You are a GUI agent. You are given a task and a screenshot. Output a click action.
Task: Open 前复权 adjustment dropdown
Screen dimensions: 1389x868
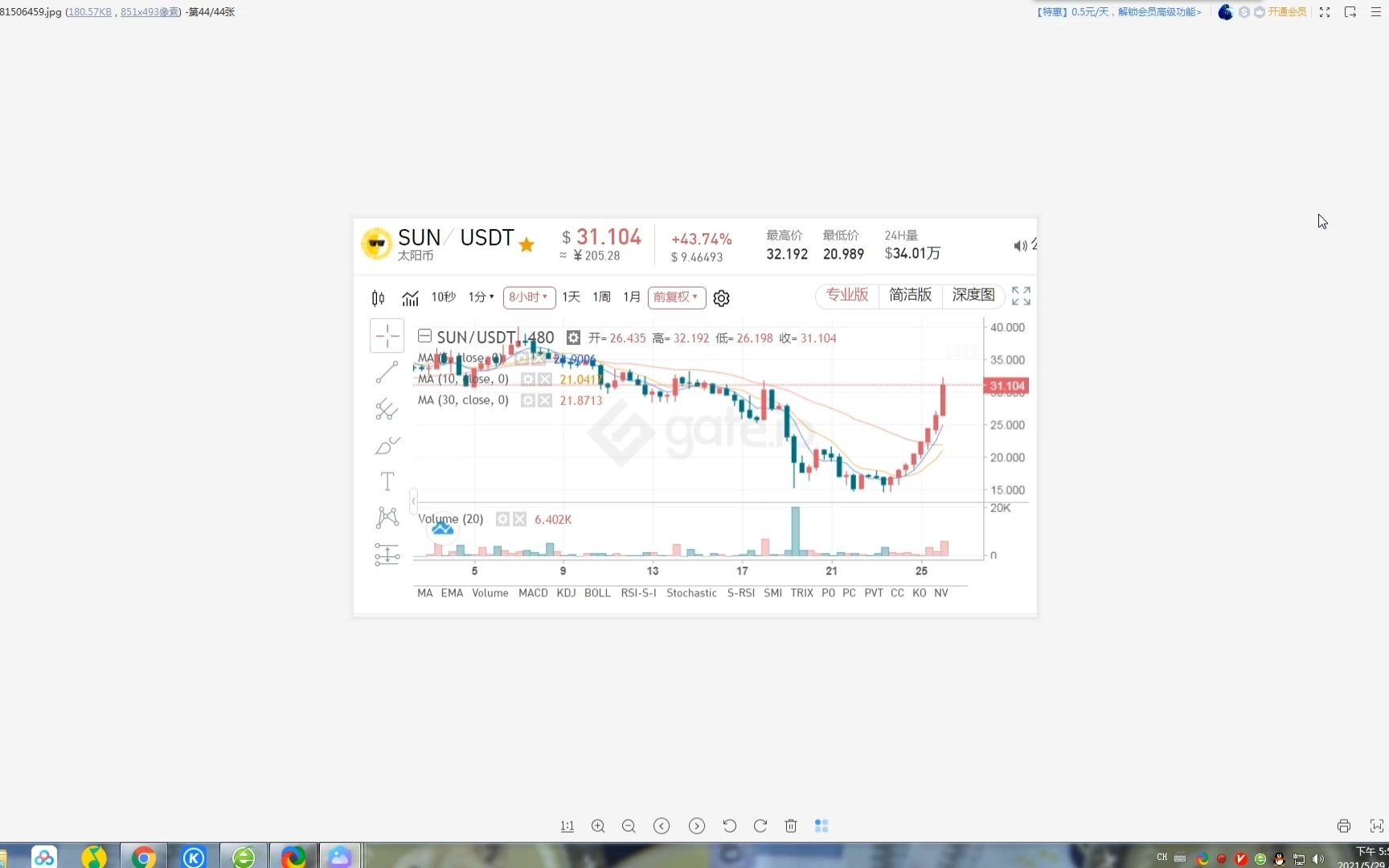[x=677, y=297]
